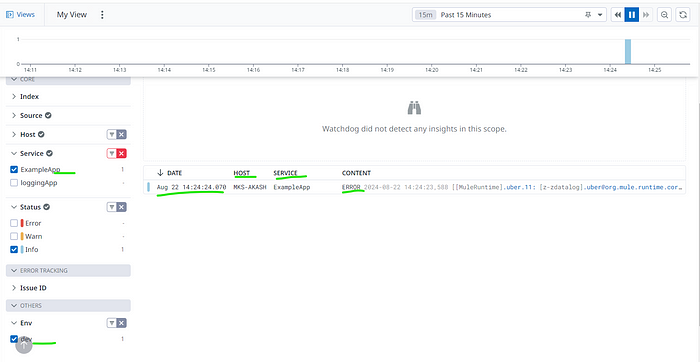Expand the Host facet
Viewport: 700px width, 362px height.
tap(14, 134)
